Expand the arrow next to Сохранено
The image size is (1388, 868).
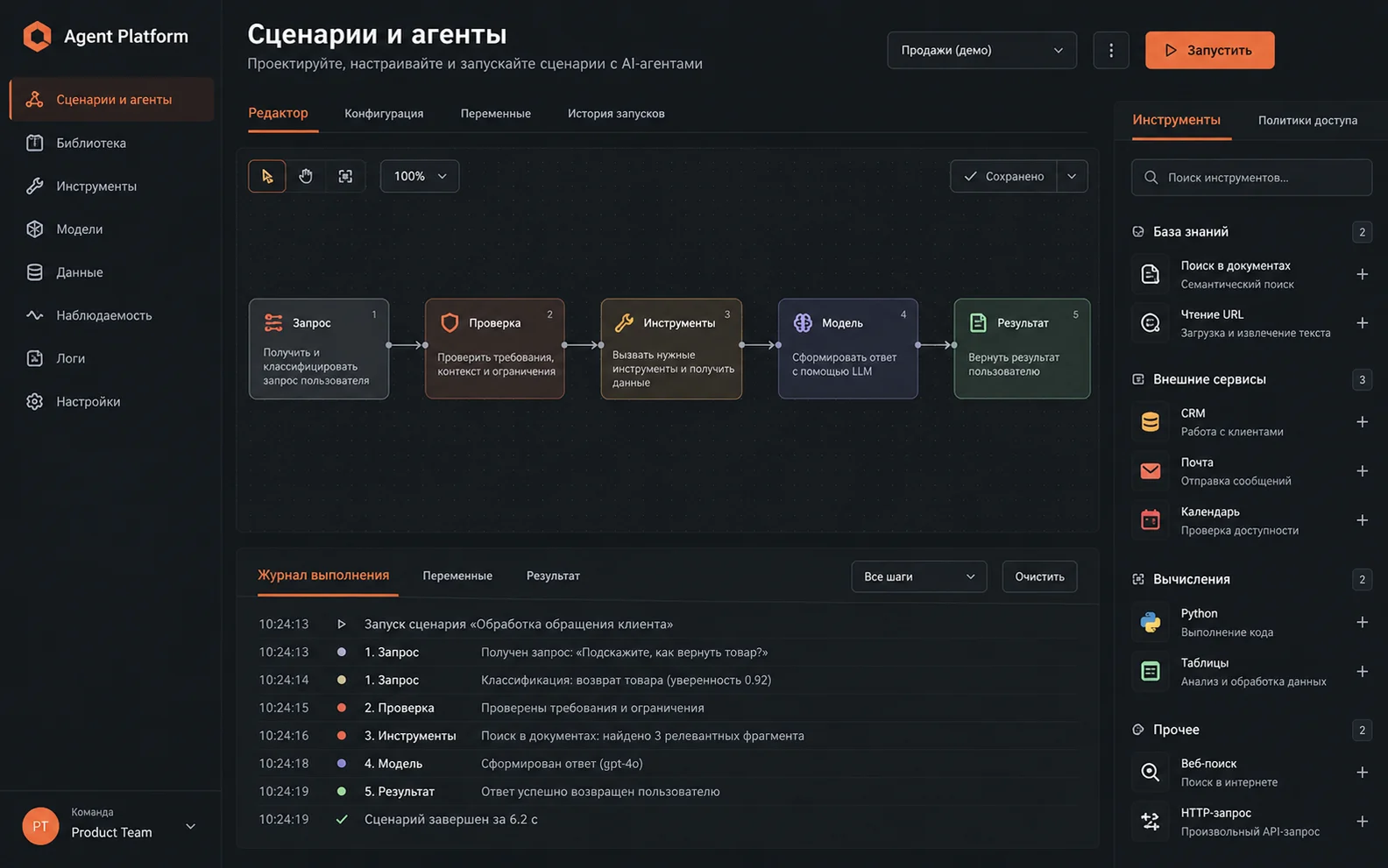(x=1072, y=176)
